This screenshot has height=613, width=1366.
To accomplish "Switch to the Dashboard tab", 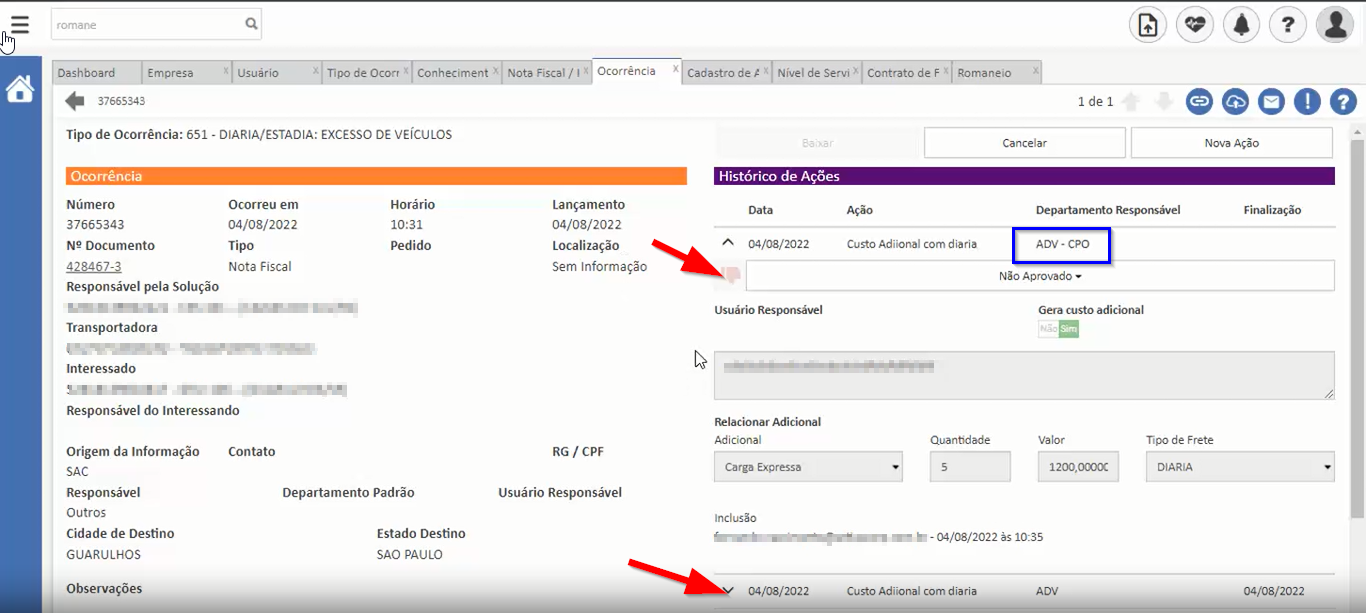I will coord(86,73).
